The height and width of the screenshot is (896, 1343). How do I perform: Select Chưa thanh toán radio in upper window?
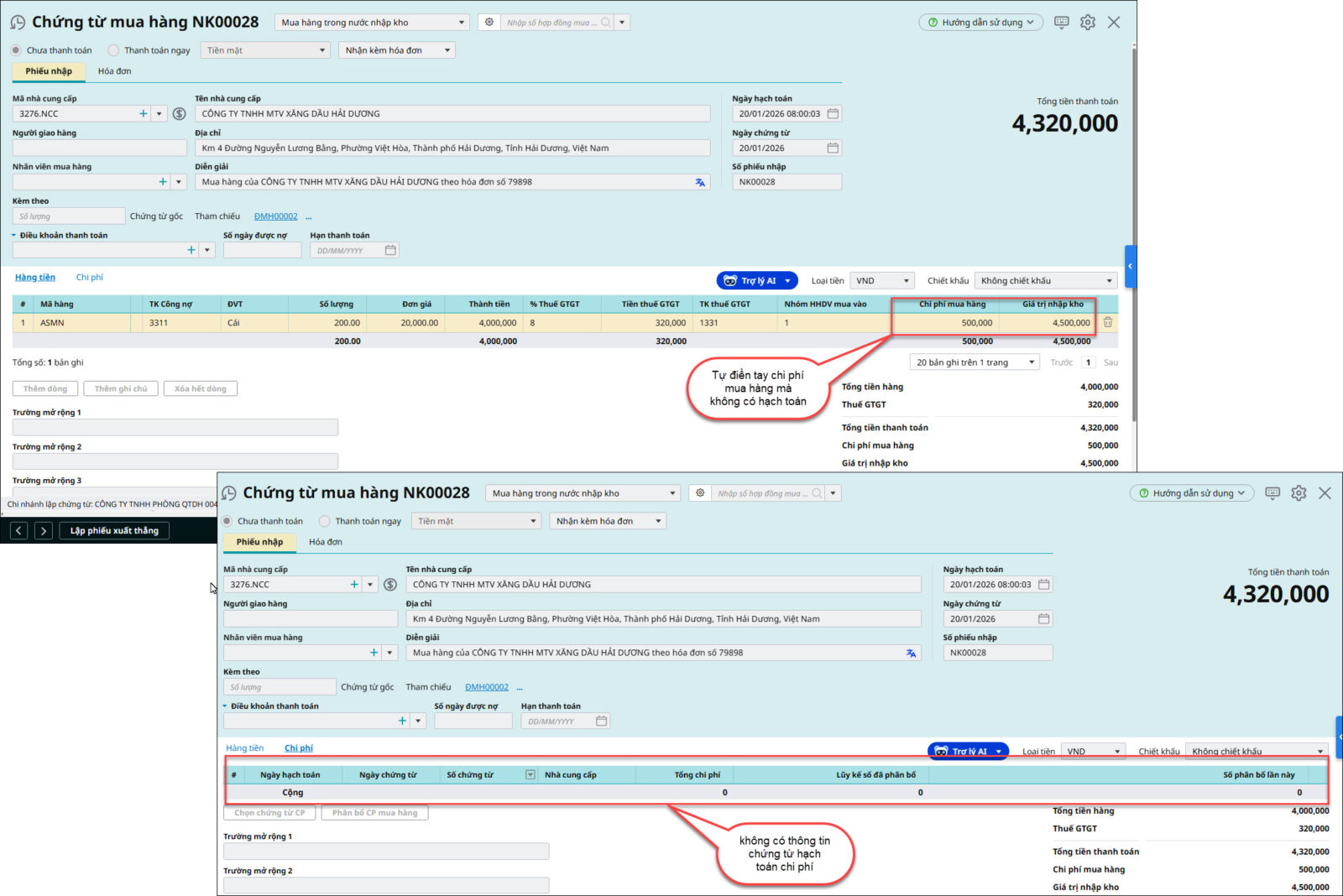point(17,50)
